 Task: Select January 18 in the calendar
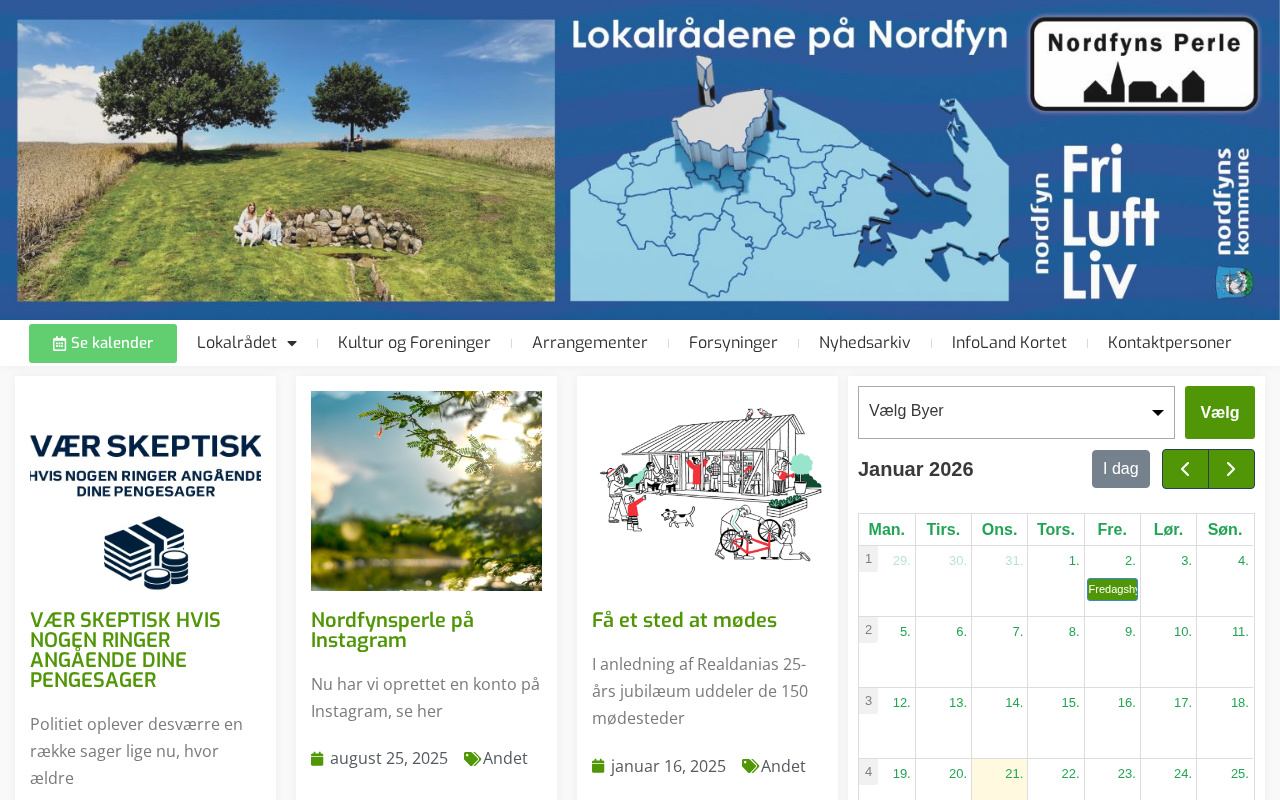point(1240,703)
